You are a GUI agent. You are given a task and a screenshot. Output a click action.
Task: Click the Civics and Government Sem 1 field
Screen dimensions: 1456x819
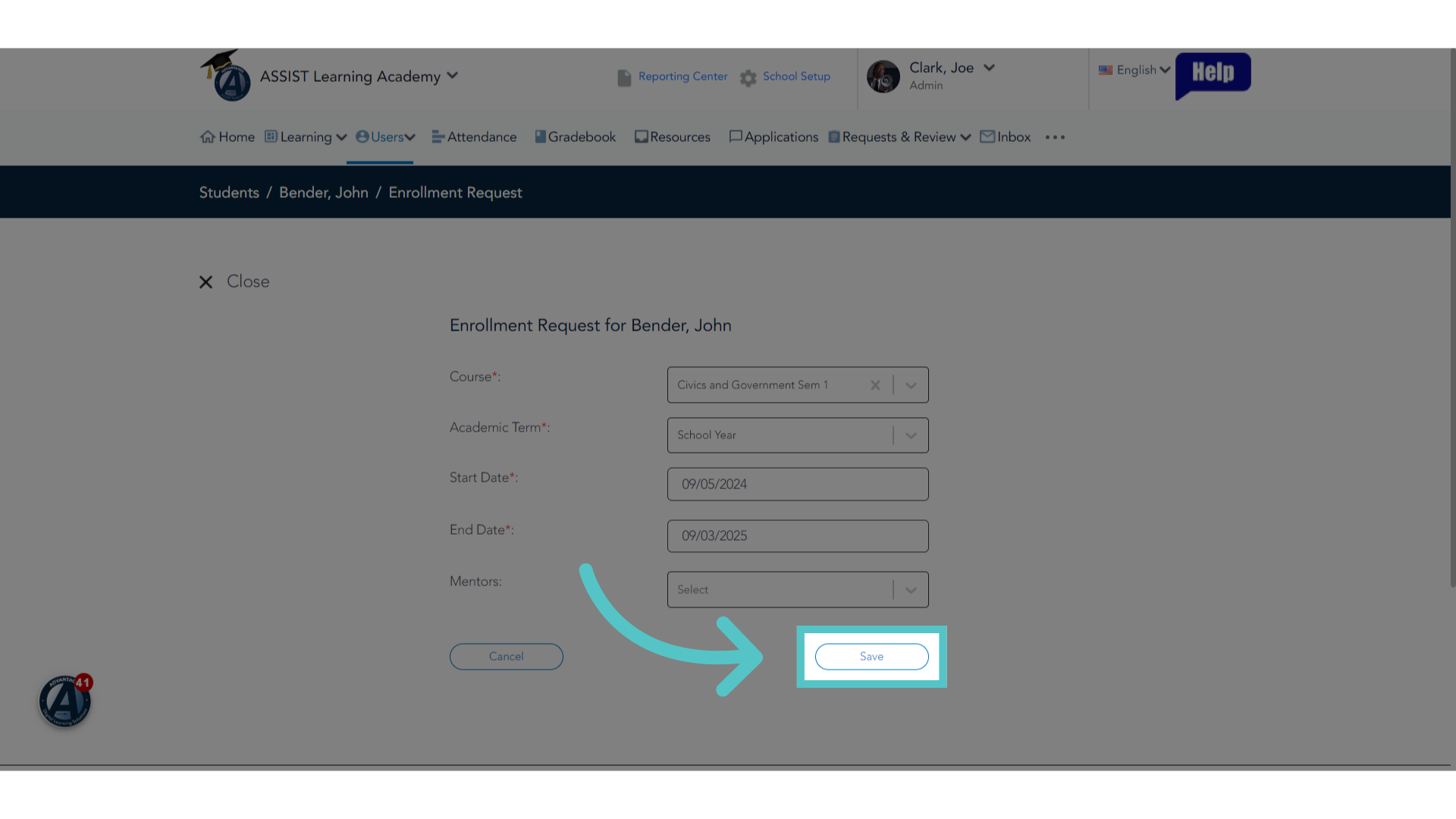(x=798, y=385)
